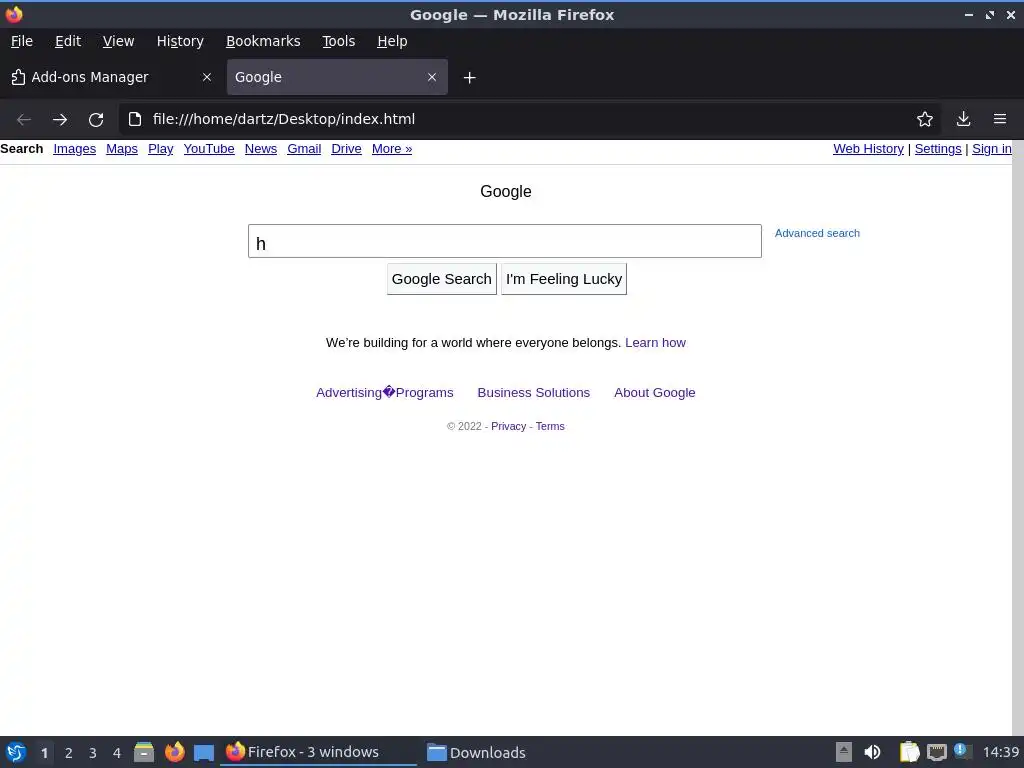Launch Firefox from the taskbar quick launcher
Screen dimensions: 1024x768
(174, 752)
